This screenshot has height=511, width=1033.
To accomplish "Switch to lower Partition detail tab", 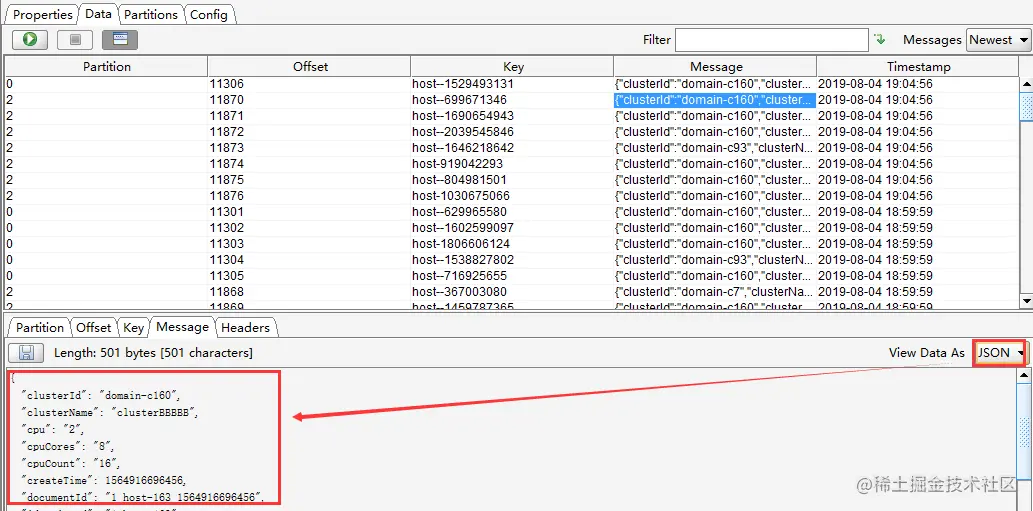I will [x=40, y=327].
